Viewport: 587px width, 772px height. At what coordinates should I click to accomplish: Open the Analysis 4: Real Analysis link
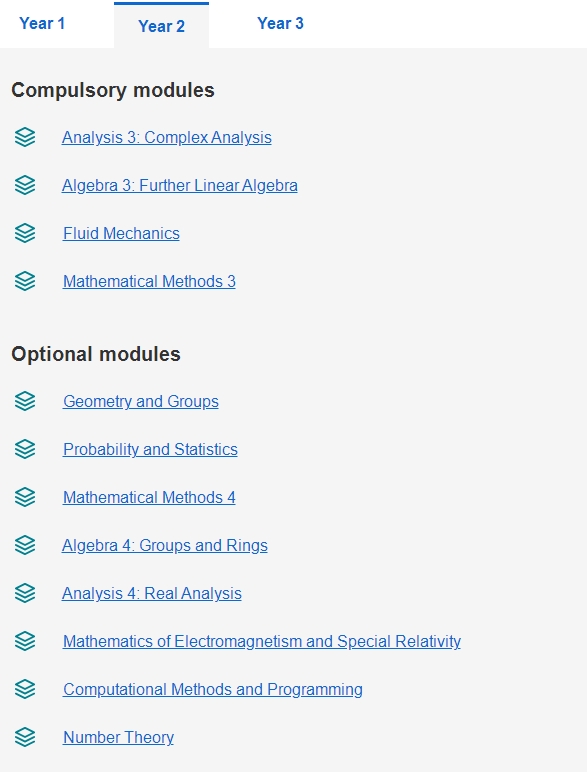[x=152, y=593]
